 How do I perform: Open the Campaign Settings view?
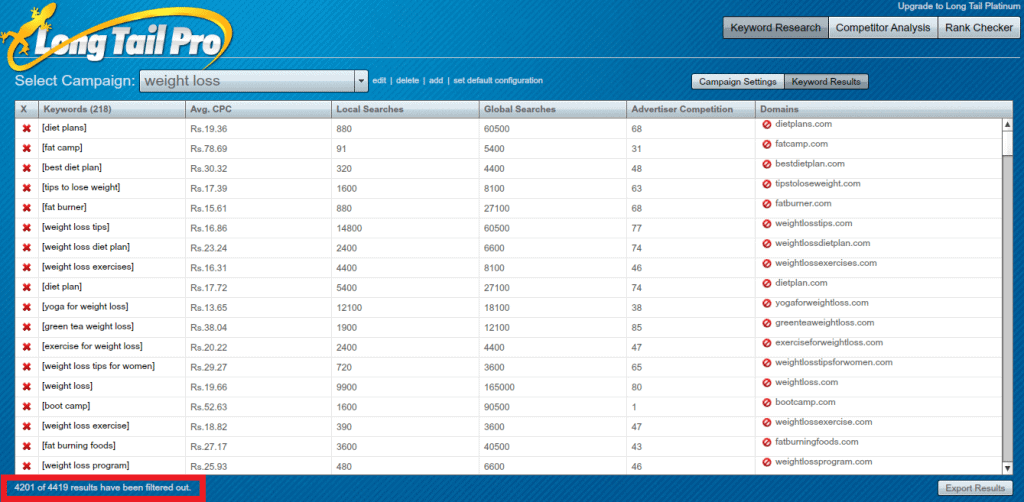click(737, 82)
